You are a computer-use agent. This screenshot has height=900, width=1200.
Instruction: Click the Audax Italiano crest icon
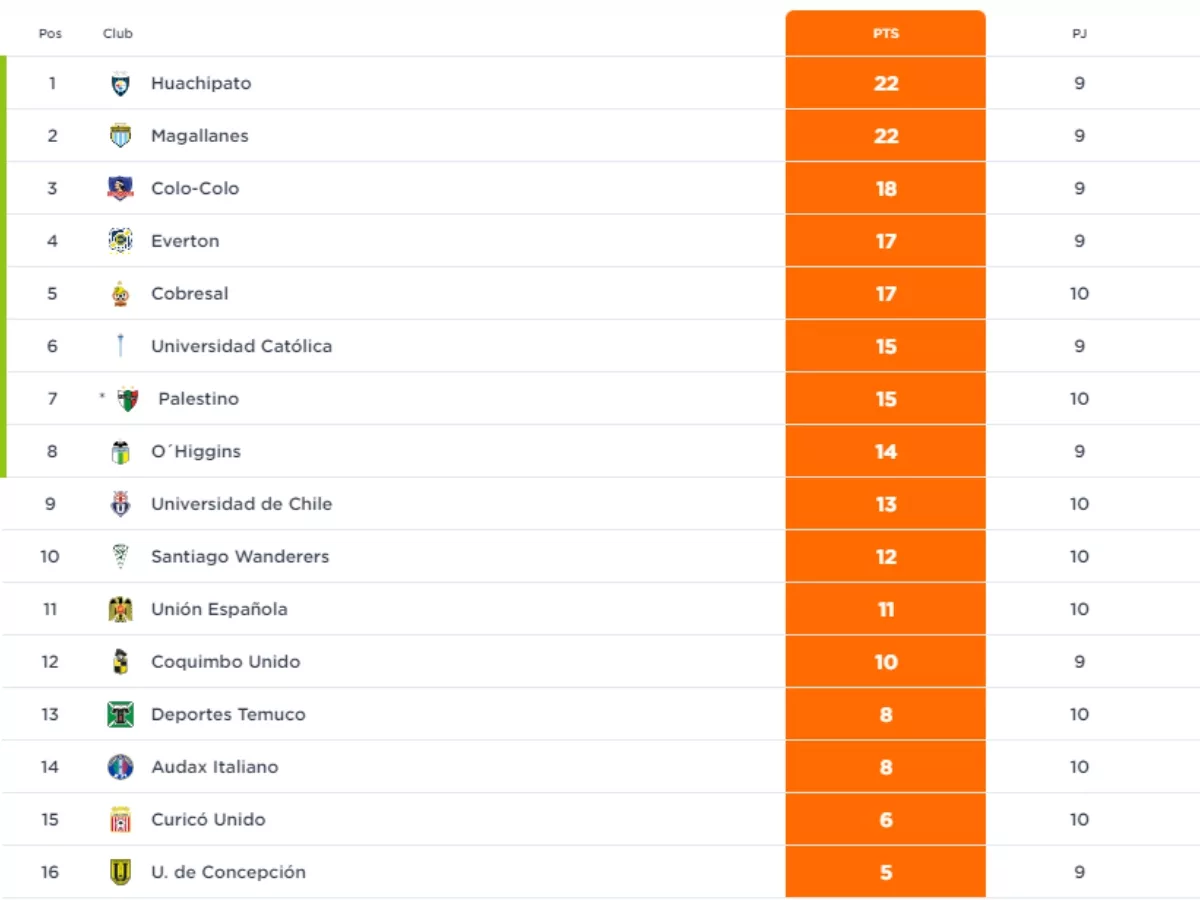(x=120, y=767)
